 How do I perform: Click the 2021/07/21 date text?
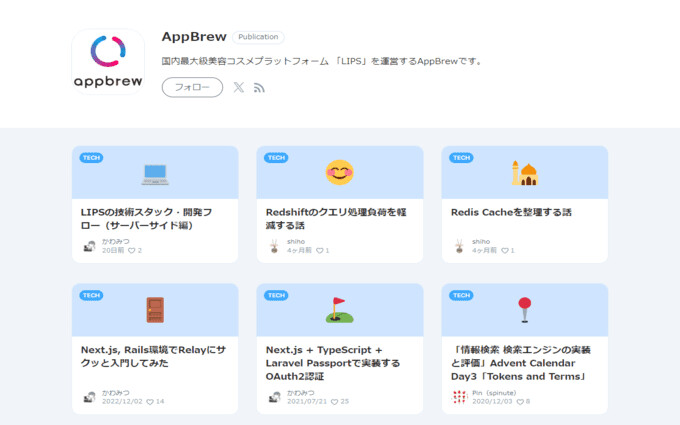coord(307,402)
